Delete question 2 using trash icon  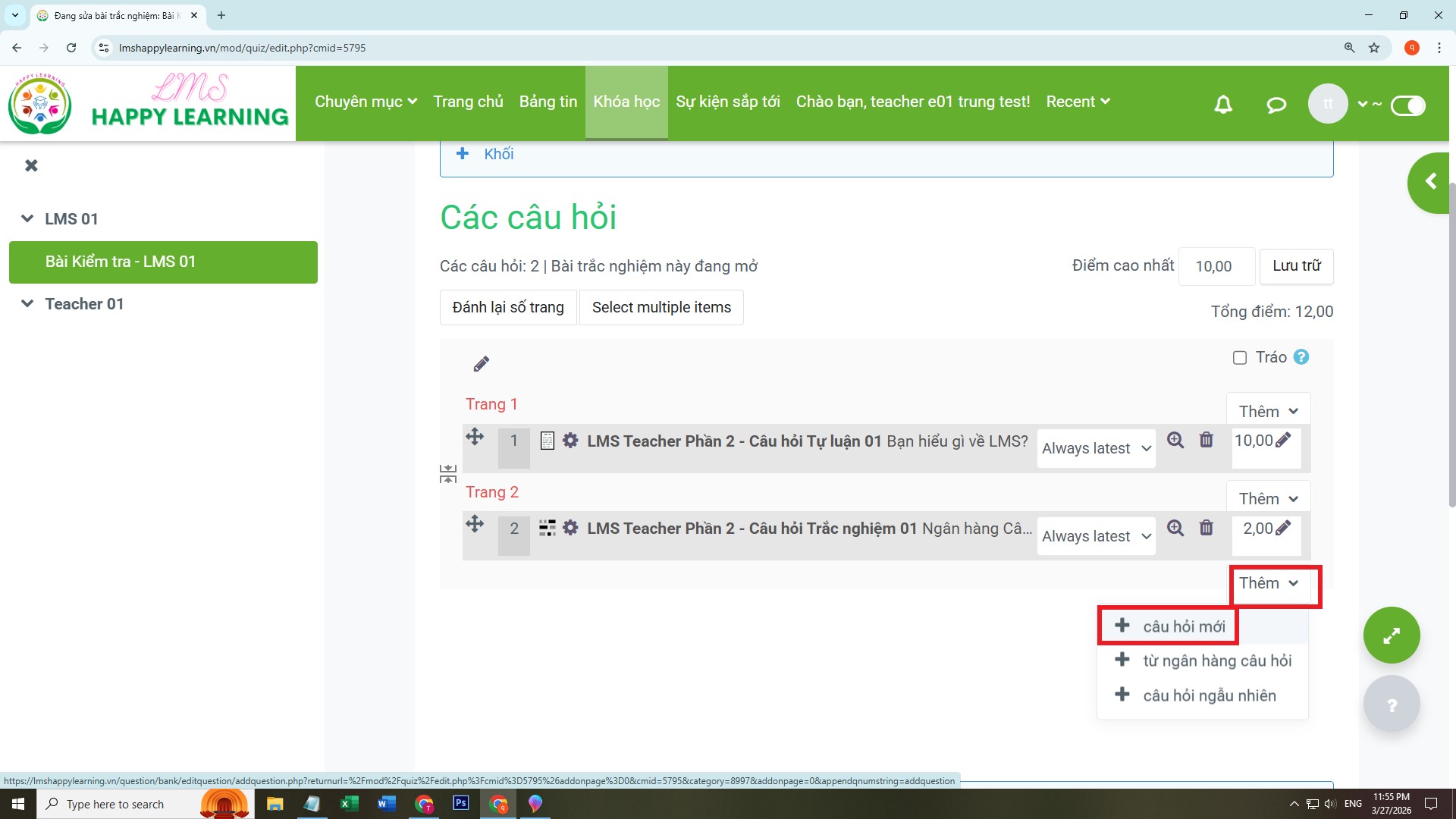pyautogui.click(x=1206, y=528)
